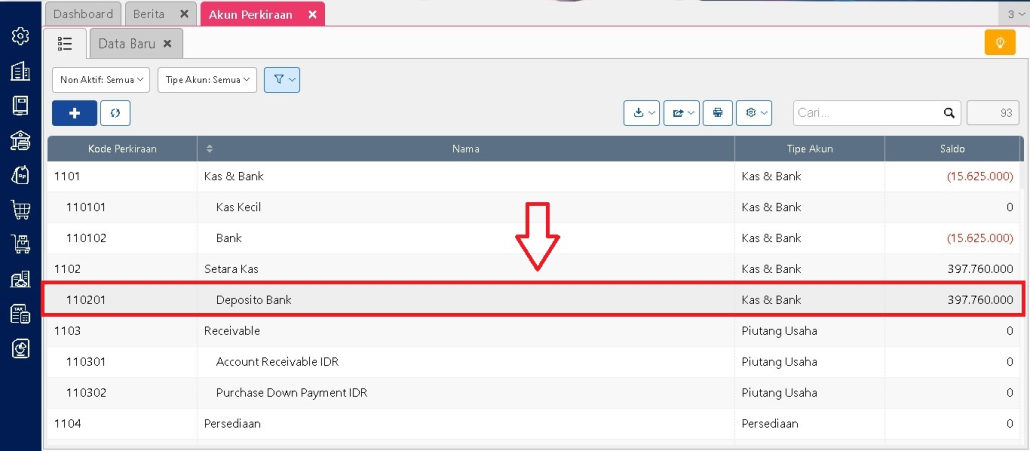This screenshot has width=1030, height=451.
Task: Switch to the list view tab
Action: (65, 44)
